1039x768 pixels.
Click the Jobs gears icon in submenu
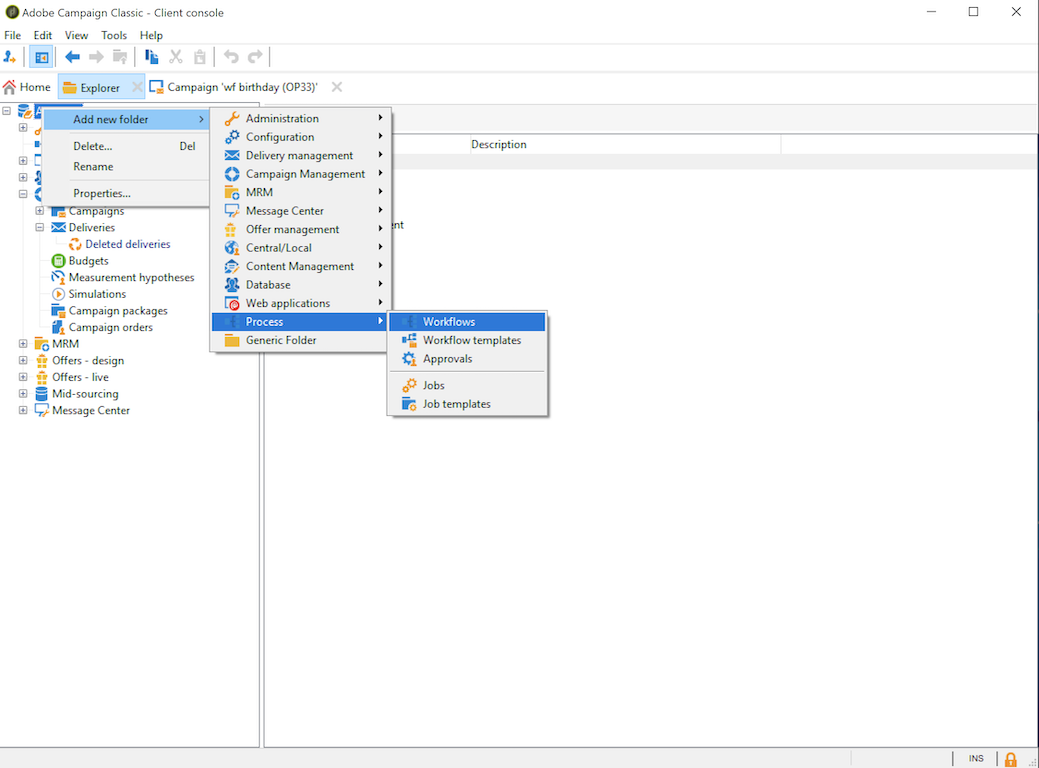point(410,385)
